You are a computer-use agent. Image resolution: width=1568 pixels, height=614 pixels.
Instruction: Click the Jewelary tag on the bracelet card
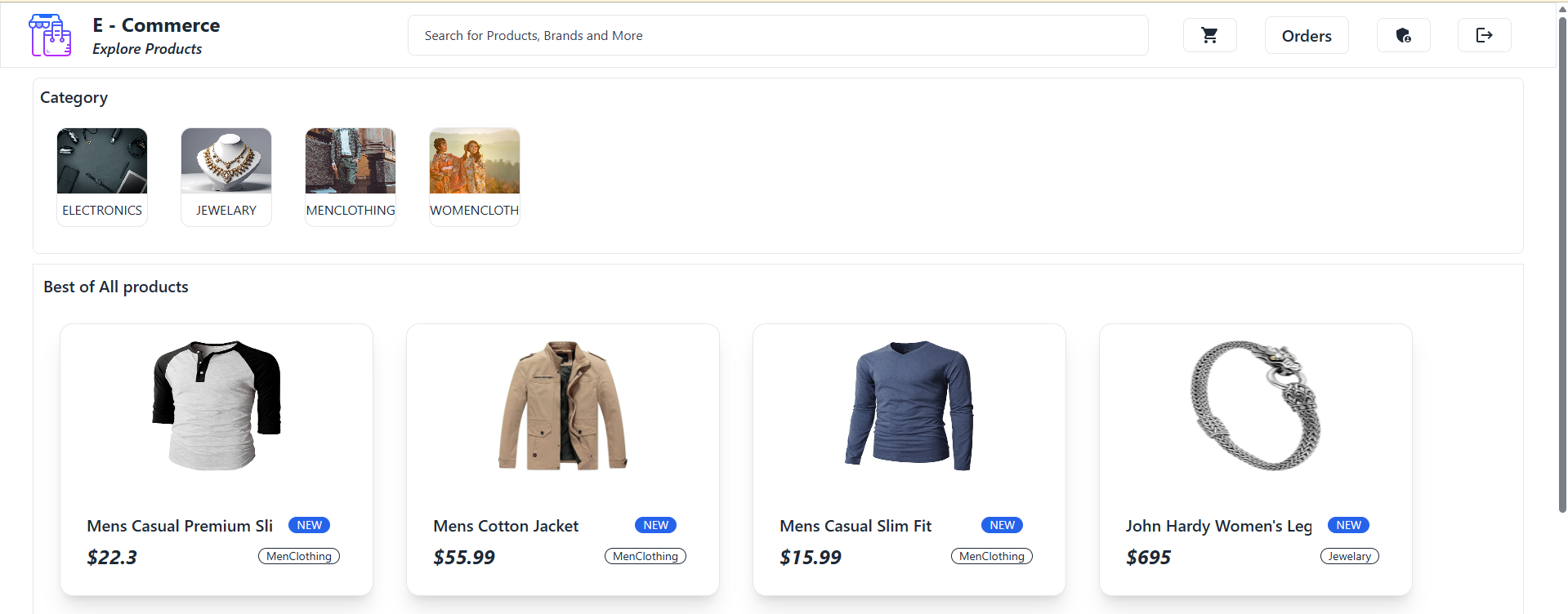[1349, 557]
